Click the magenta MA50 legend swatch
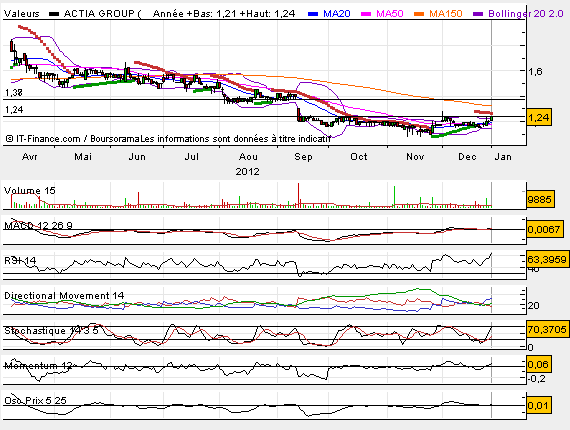The height and width of the screenshot is (430, 570). [366, 14]
